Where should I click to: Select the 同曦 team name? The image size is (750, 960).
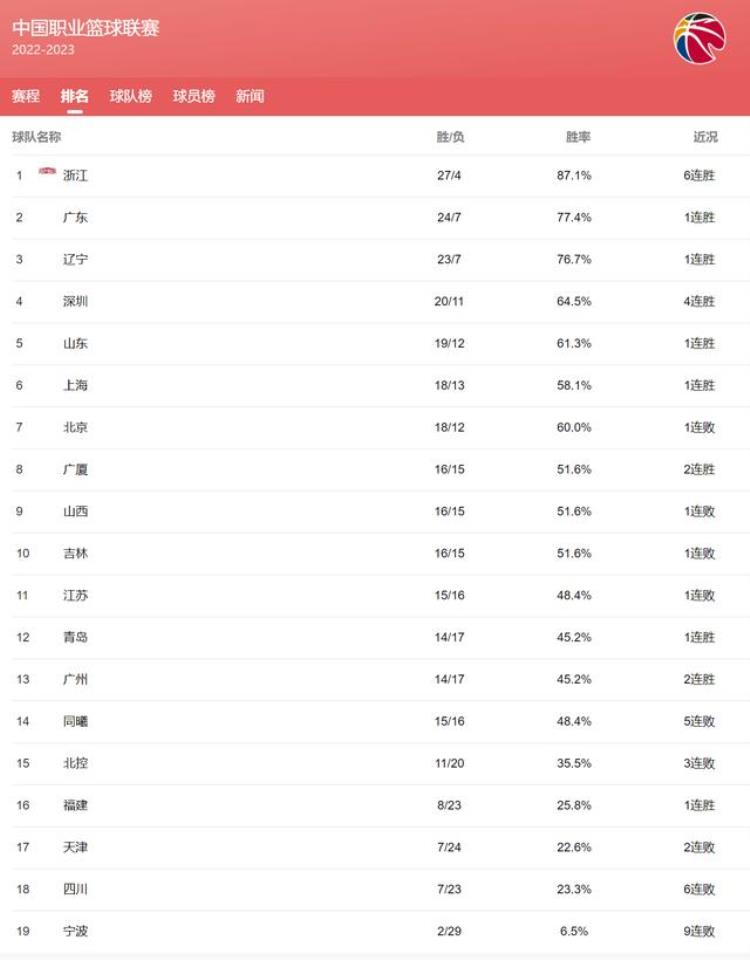pos(75,721)
